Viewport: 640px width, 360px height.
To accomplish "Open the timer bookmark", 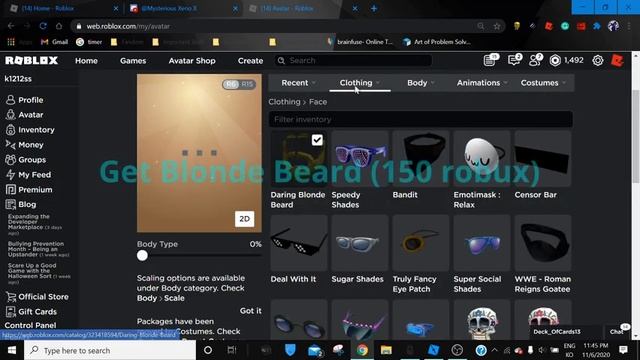I will (x=89, y=42).
